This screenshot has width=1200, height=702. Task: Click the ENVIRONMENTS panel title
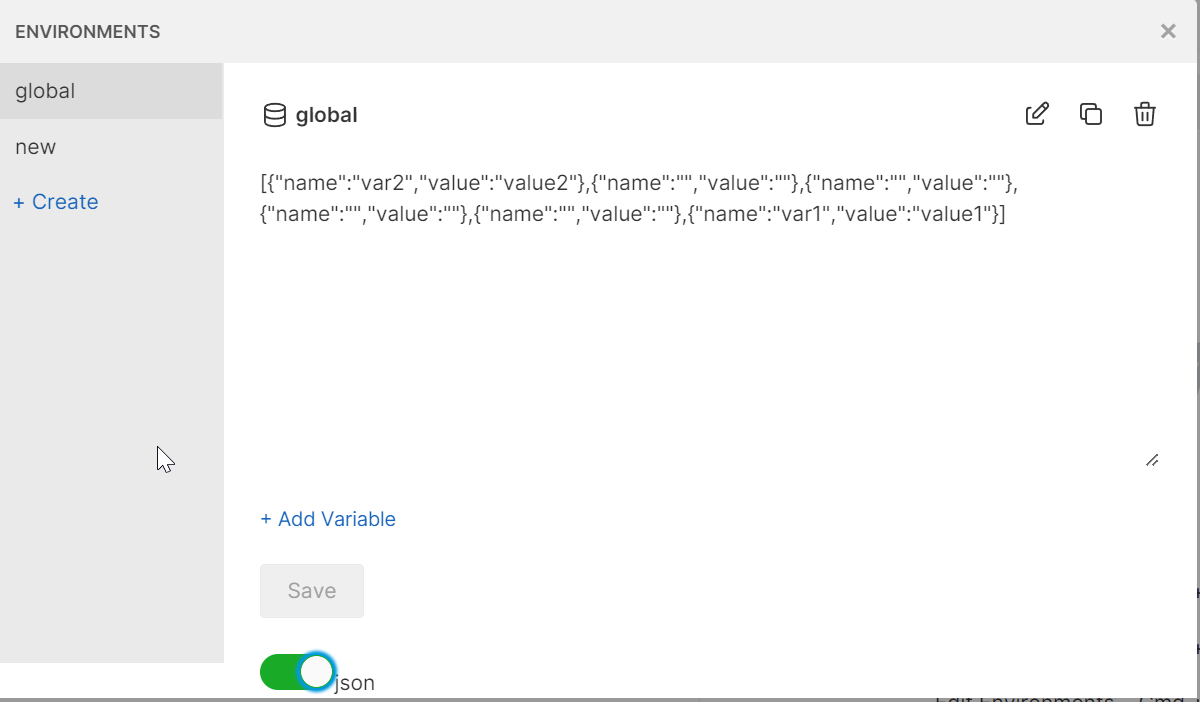87,31
